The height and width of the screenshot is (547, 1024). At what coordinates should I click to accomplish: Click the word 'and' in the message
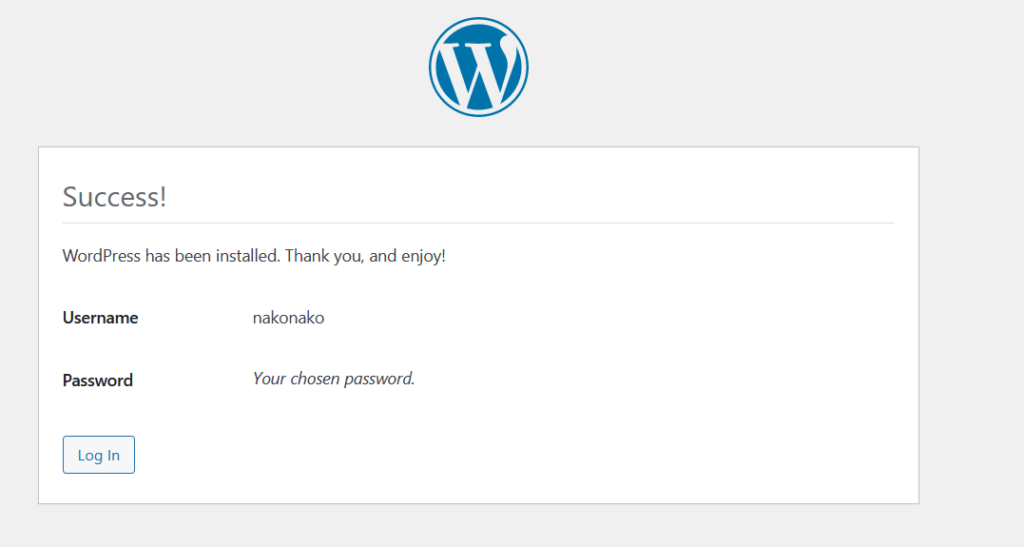point(383,256)
